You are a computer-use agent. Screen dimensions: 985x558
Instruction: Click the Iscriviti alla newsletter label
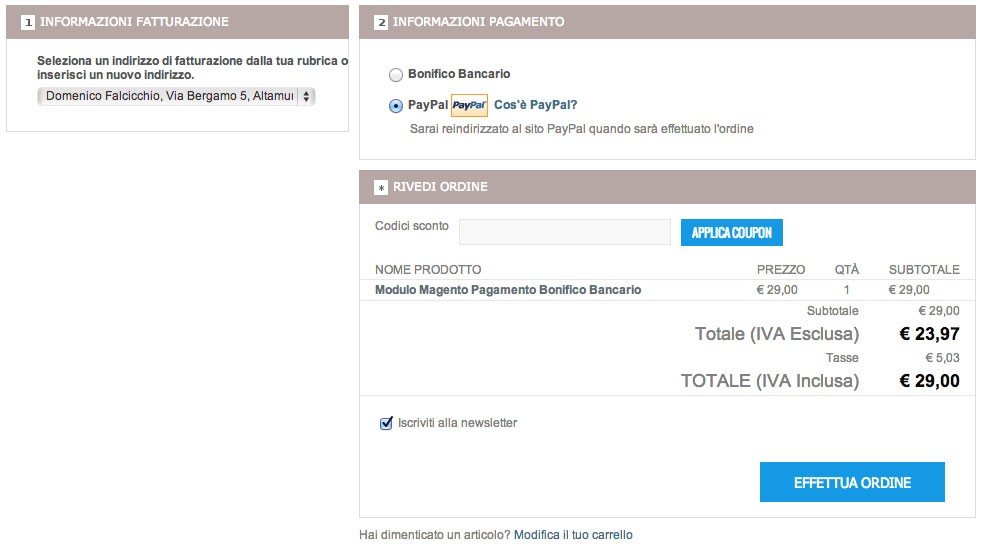click(x=457, y=423)
